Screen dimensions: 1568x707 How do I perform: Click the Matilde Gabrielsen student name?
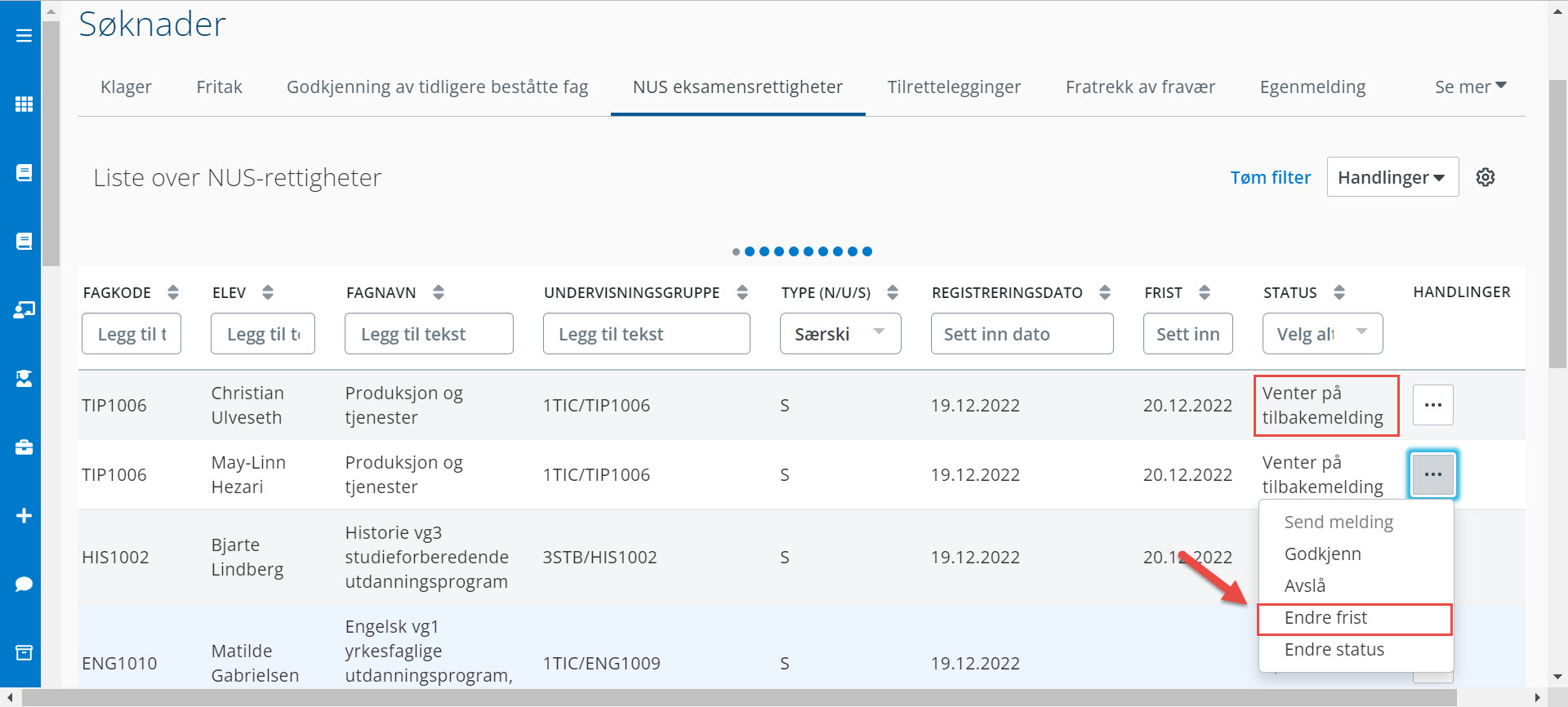tap(255, 663)
